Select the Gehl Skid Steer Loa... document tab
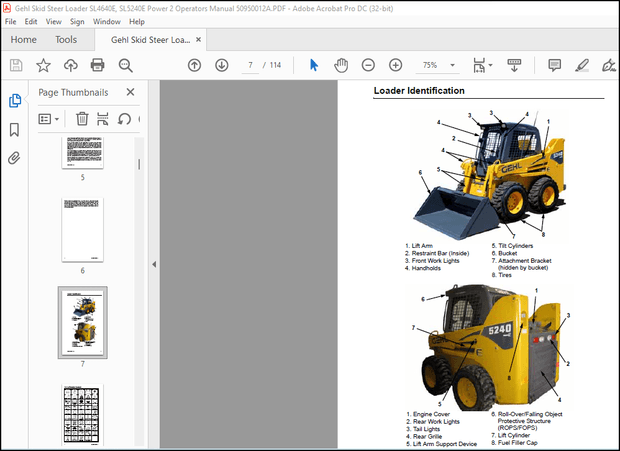 [x=150, y=40]
